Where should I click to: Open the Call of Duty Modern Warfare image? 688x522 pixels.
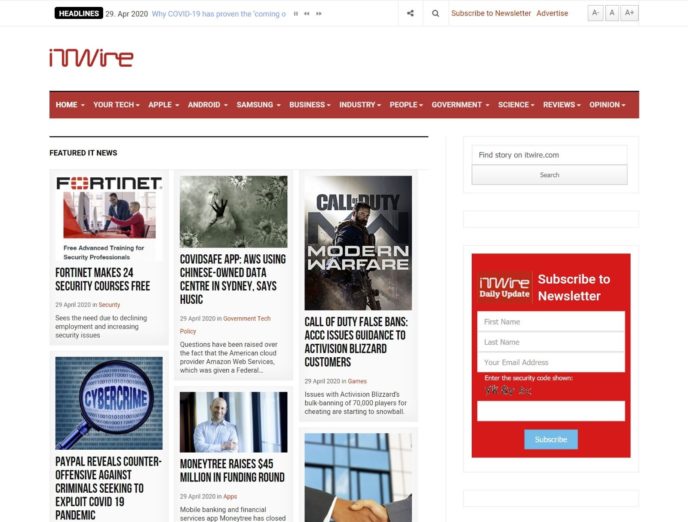[358, 243]
